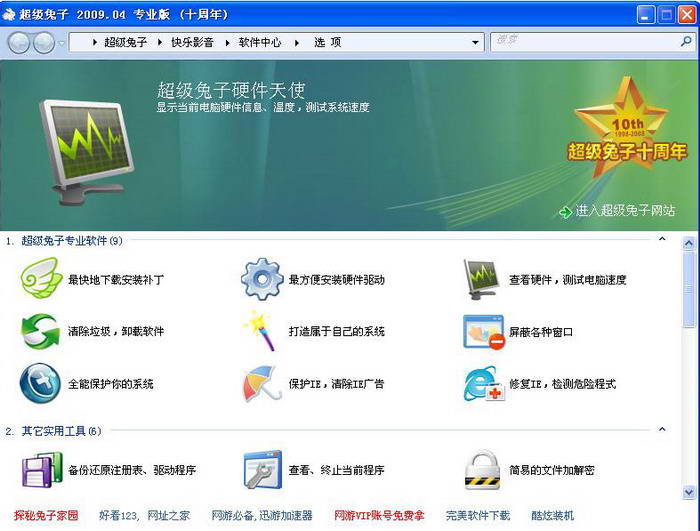Select 备份还原注册表、驱动程序 label
The image size is (700, 531).
point(132,470)
